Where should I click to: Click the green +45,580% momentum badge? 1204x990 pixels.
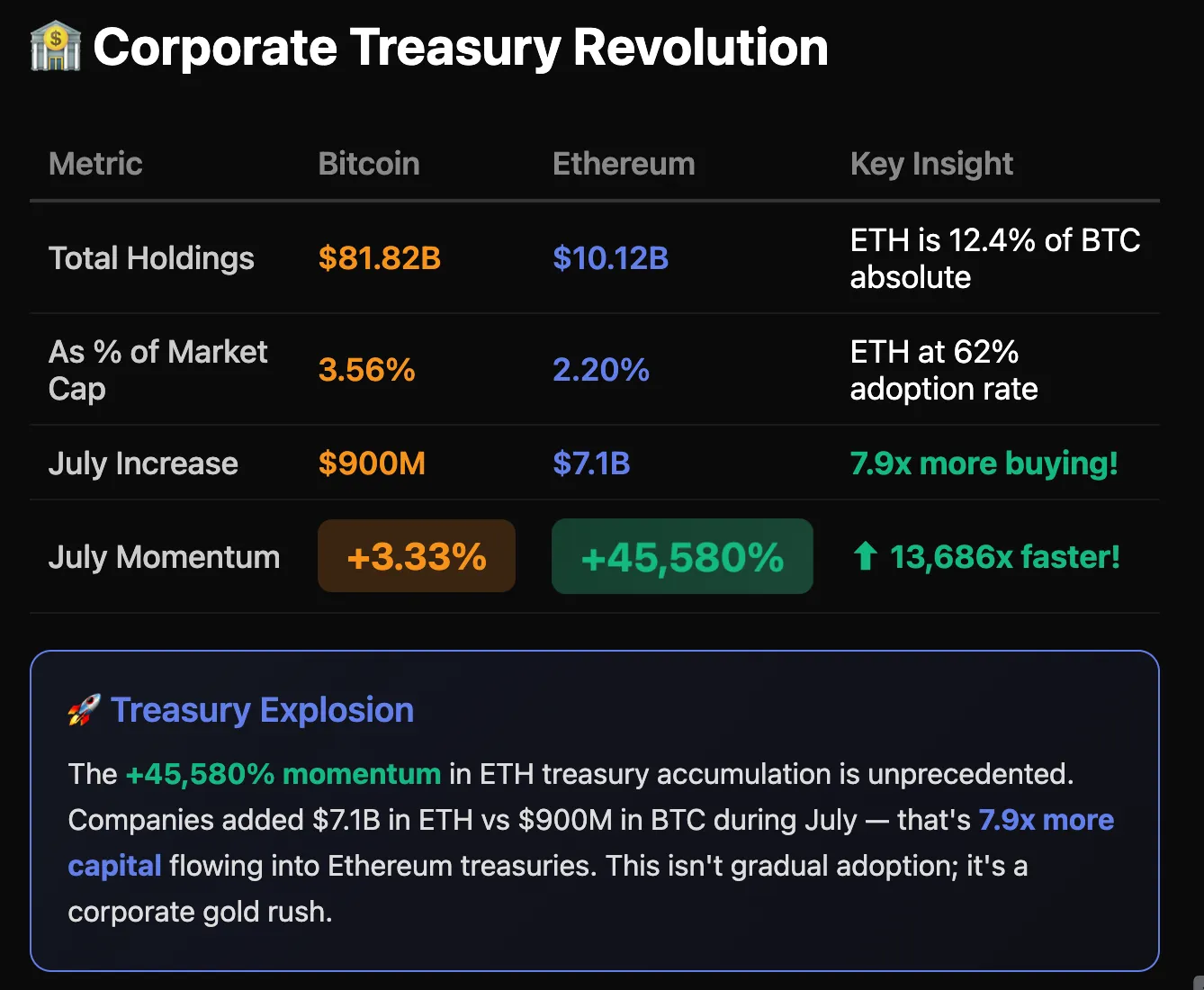(682, 556)
